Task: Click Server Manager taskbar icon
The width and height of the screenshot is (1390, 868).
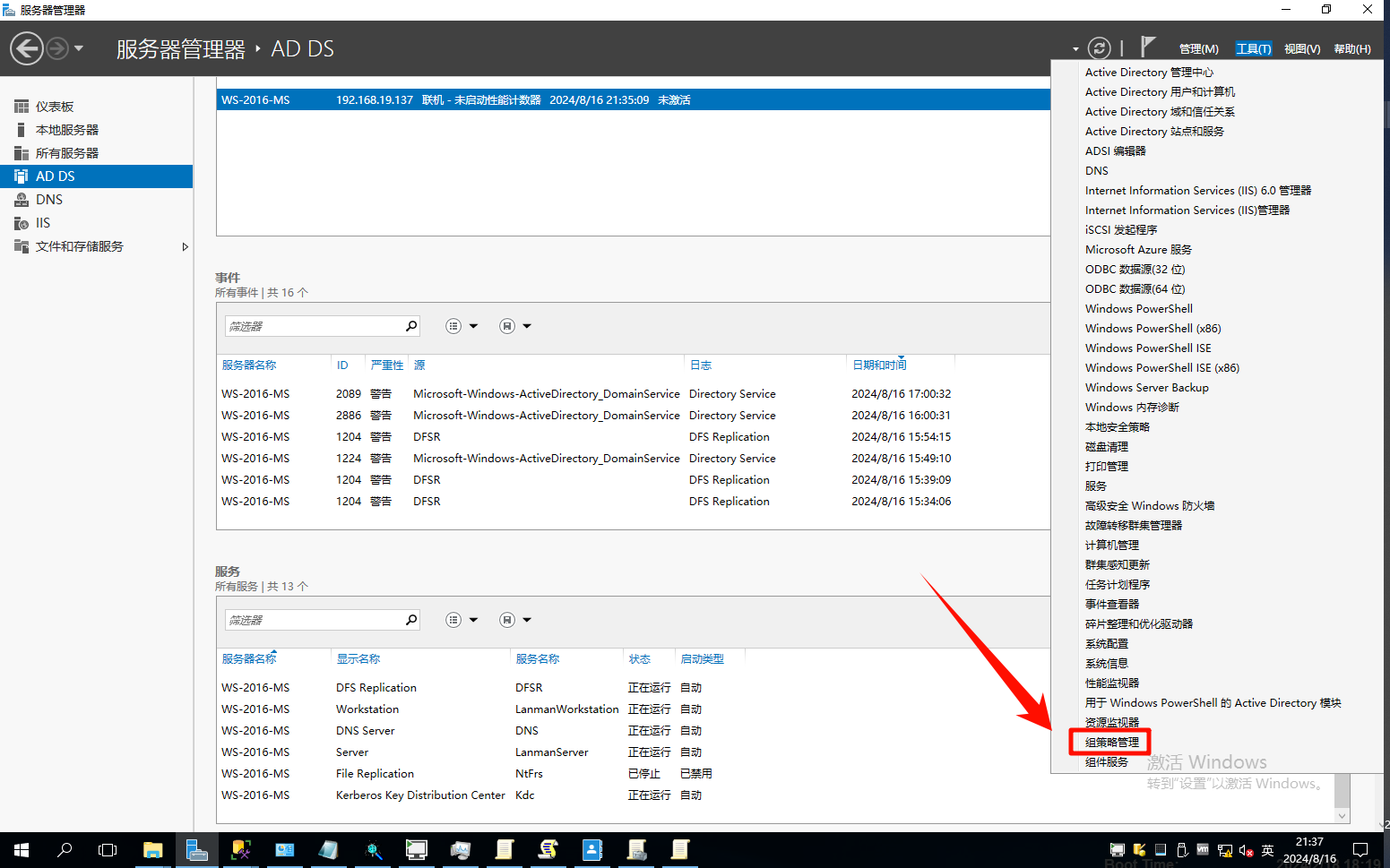Action: click(x=196, y=850)
